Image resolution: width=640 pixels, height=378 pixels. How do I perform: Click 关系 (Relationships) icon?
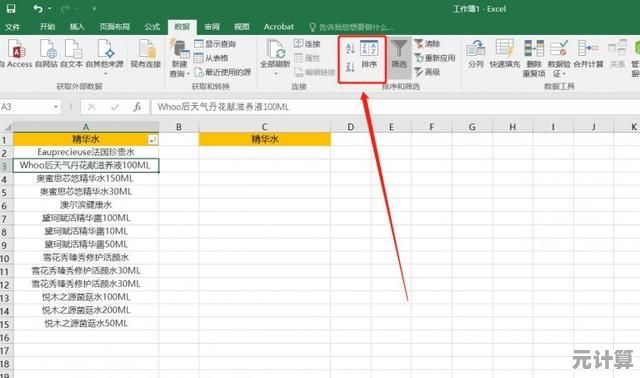point(617,53)
